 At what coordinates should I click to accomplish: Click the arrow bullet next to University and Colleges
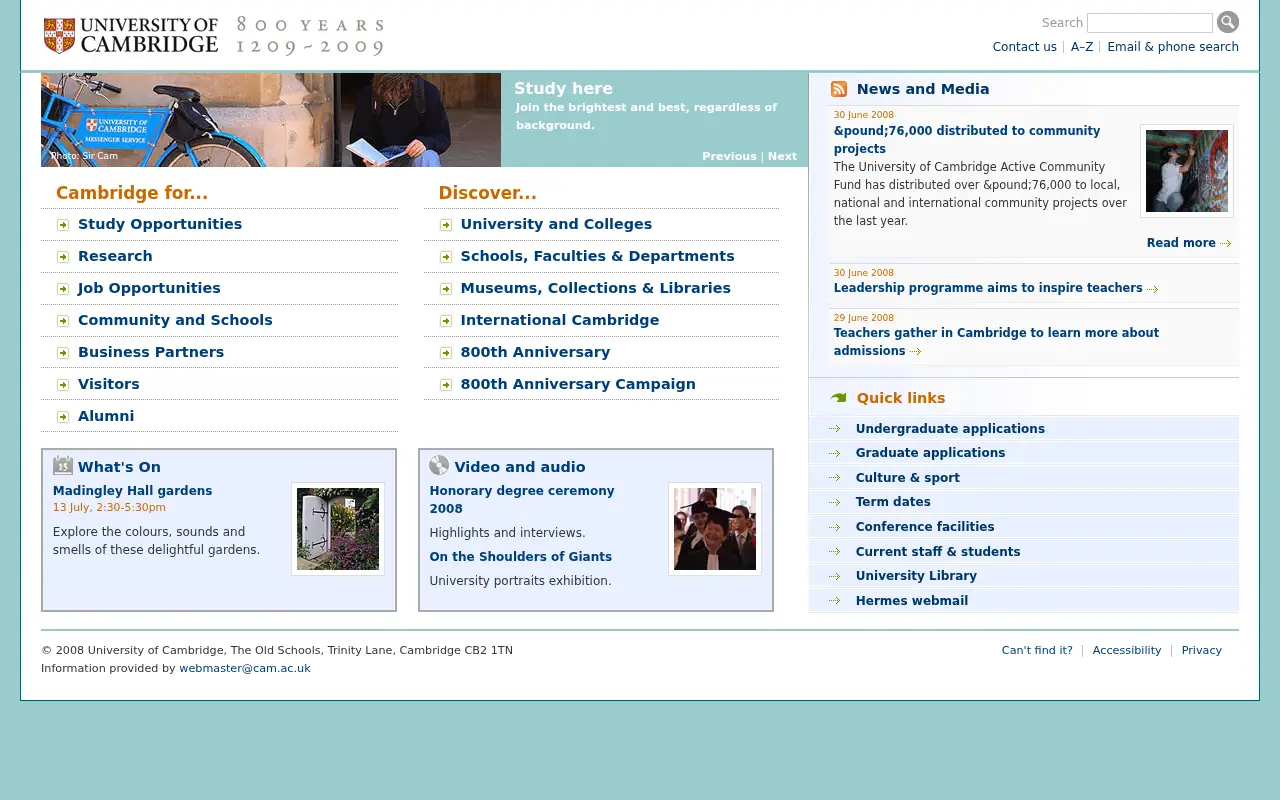tap(446, 225)
